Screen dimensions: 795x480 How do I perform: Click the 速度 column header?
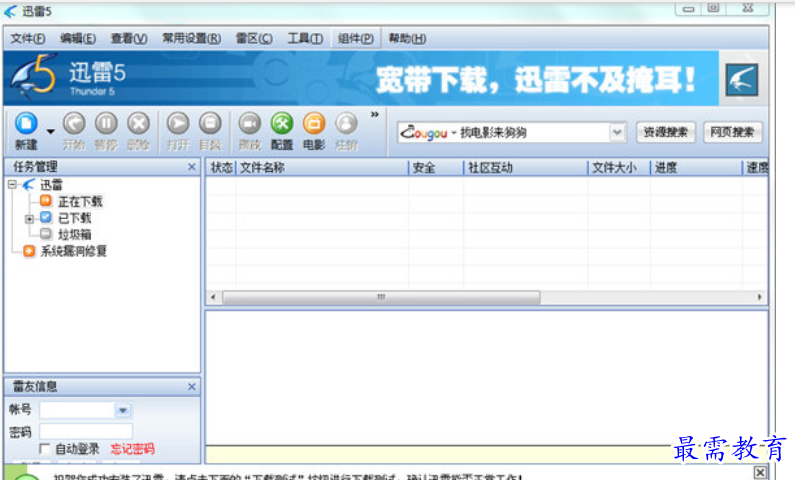756,168
